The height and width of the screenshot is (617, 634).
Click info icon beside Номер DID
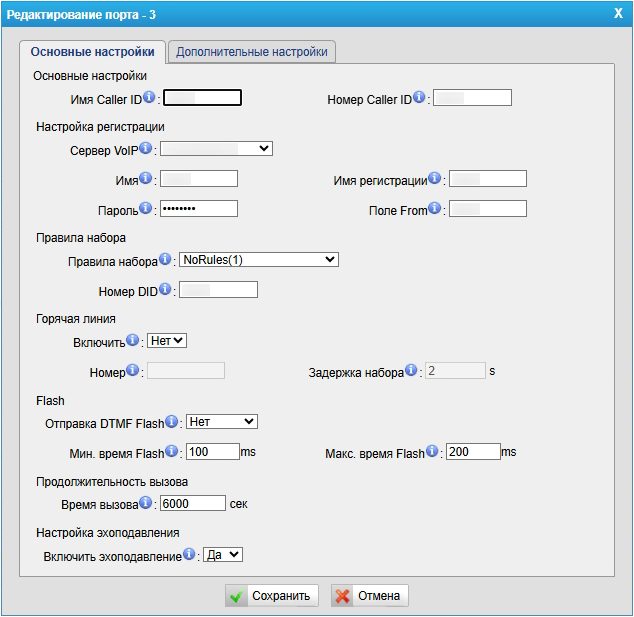(x=165, y=289)
